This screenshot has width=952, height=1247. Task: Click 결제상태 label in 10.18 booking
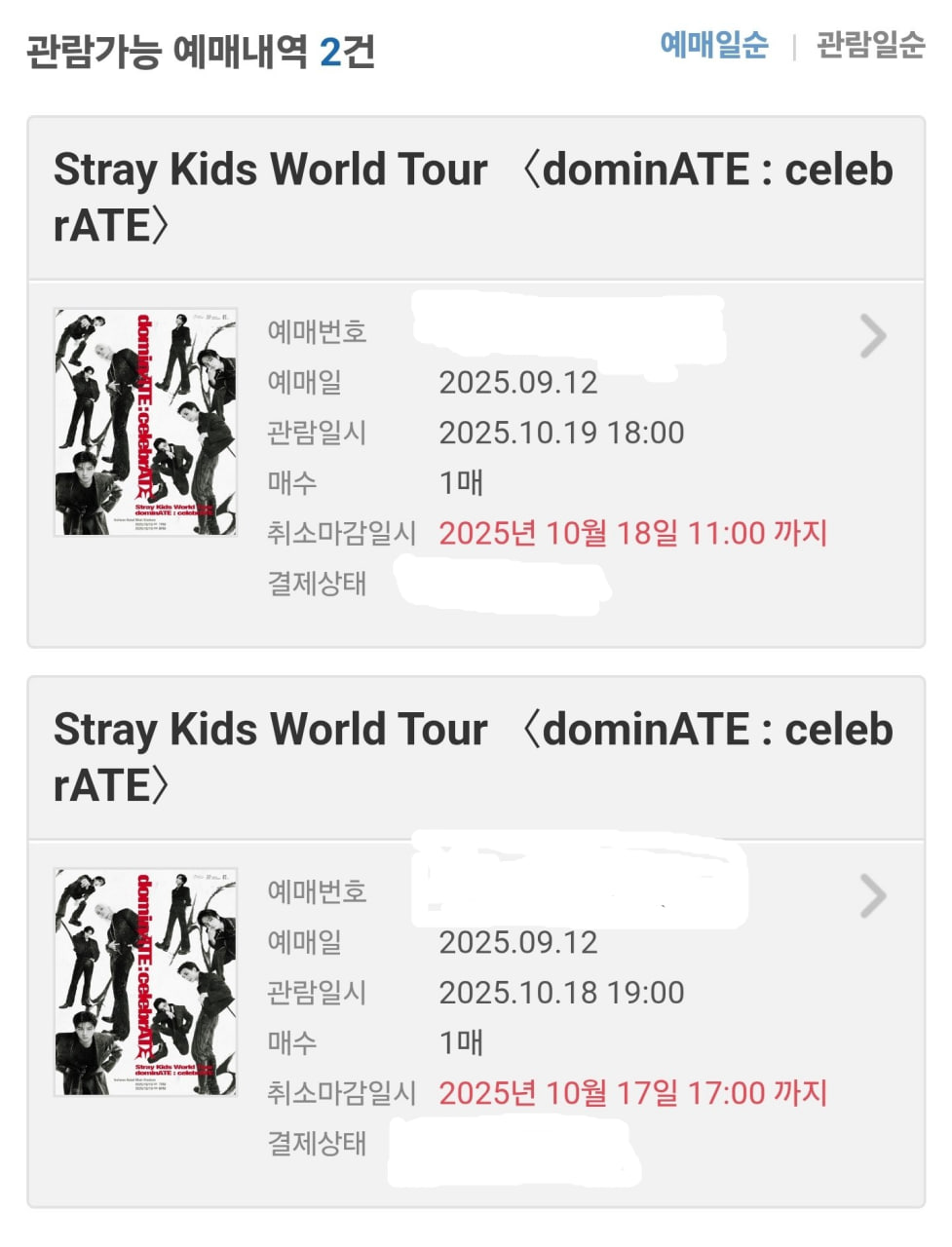(x=317, y=1143)
